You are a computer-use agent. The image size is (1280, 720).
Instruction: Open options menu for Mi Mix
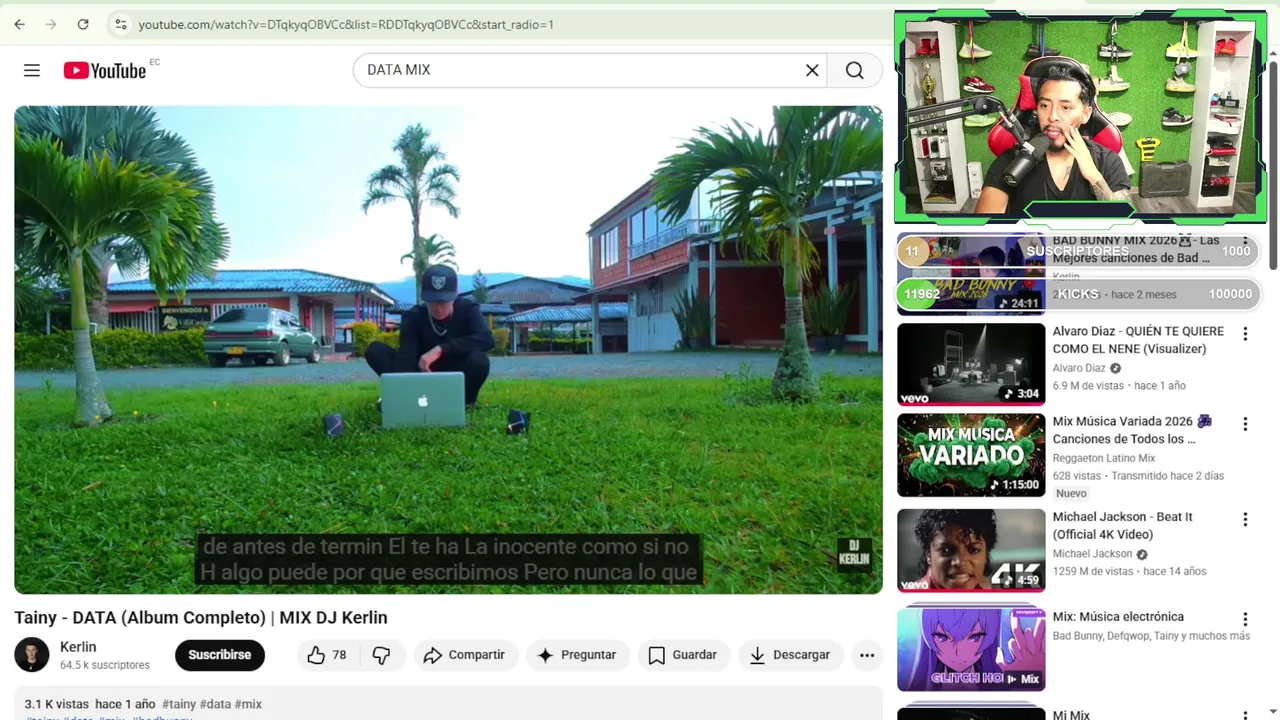point(1245,715)
